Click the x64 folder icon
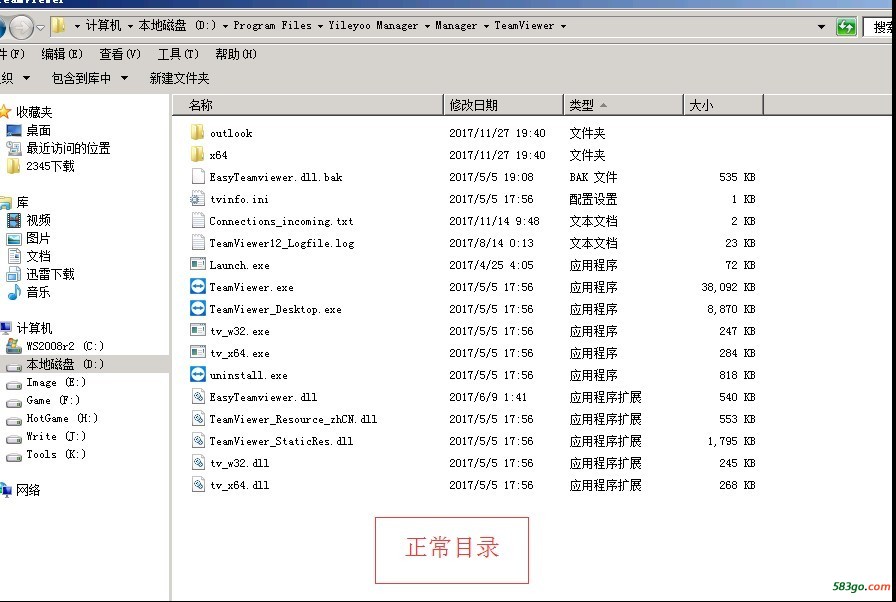Image resolution: width=896 pixels, height=602 pixels. 197,154
